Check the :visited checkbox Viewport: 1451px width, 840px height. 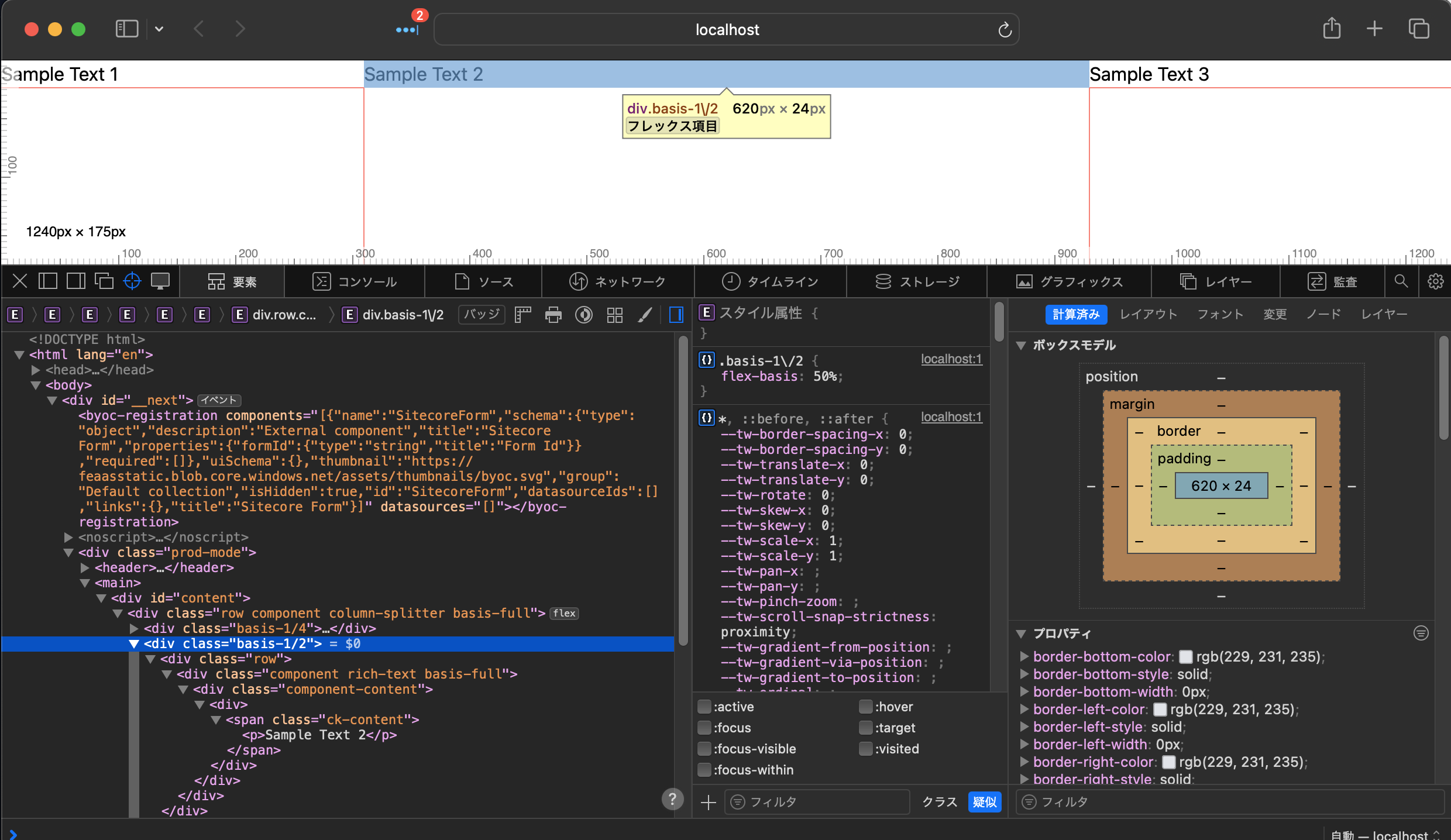click(x=866, y=749)
